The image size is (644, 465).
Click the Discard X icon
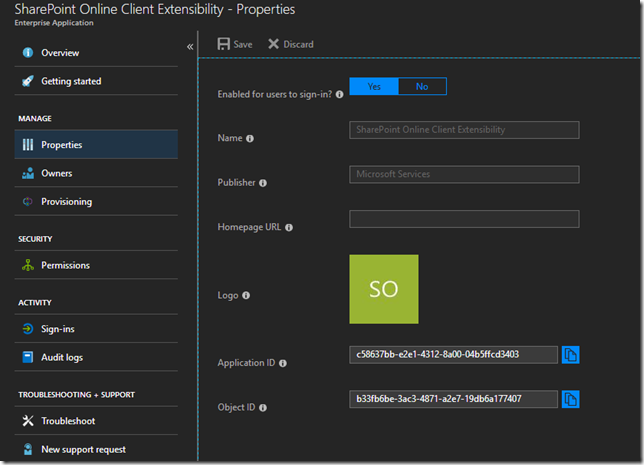click(x=274, y=44)
